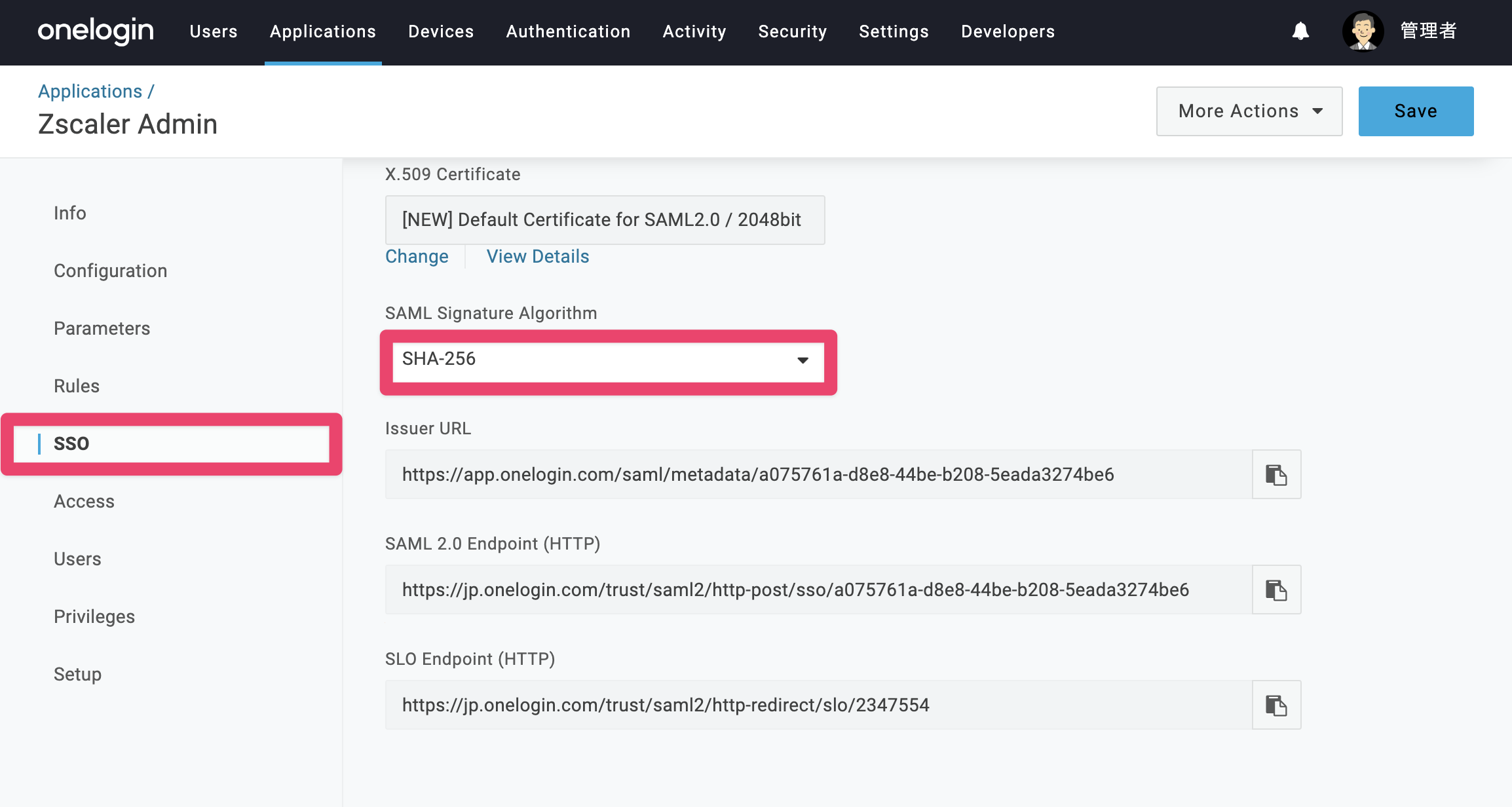Click the Issuer URL label
The image size is (1512, 807).
pos(428,428)
